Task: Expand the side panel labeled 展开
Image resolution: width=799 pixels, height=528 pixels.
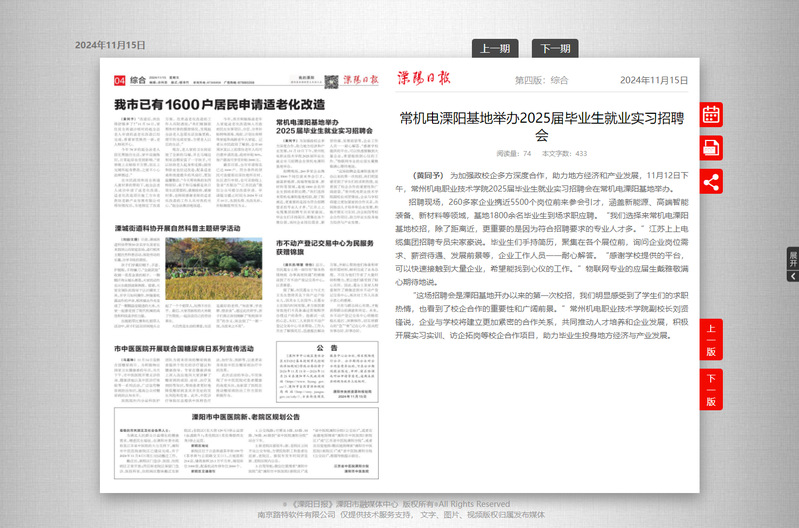Action: [x=793, y=264]
